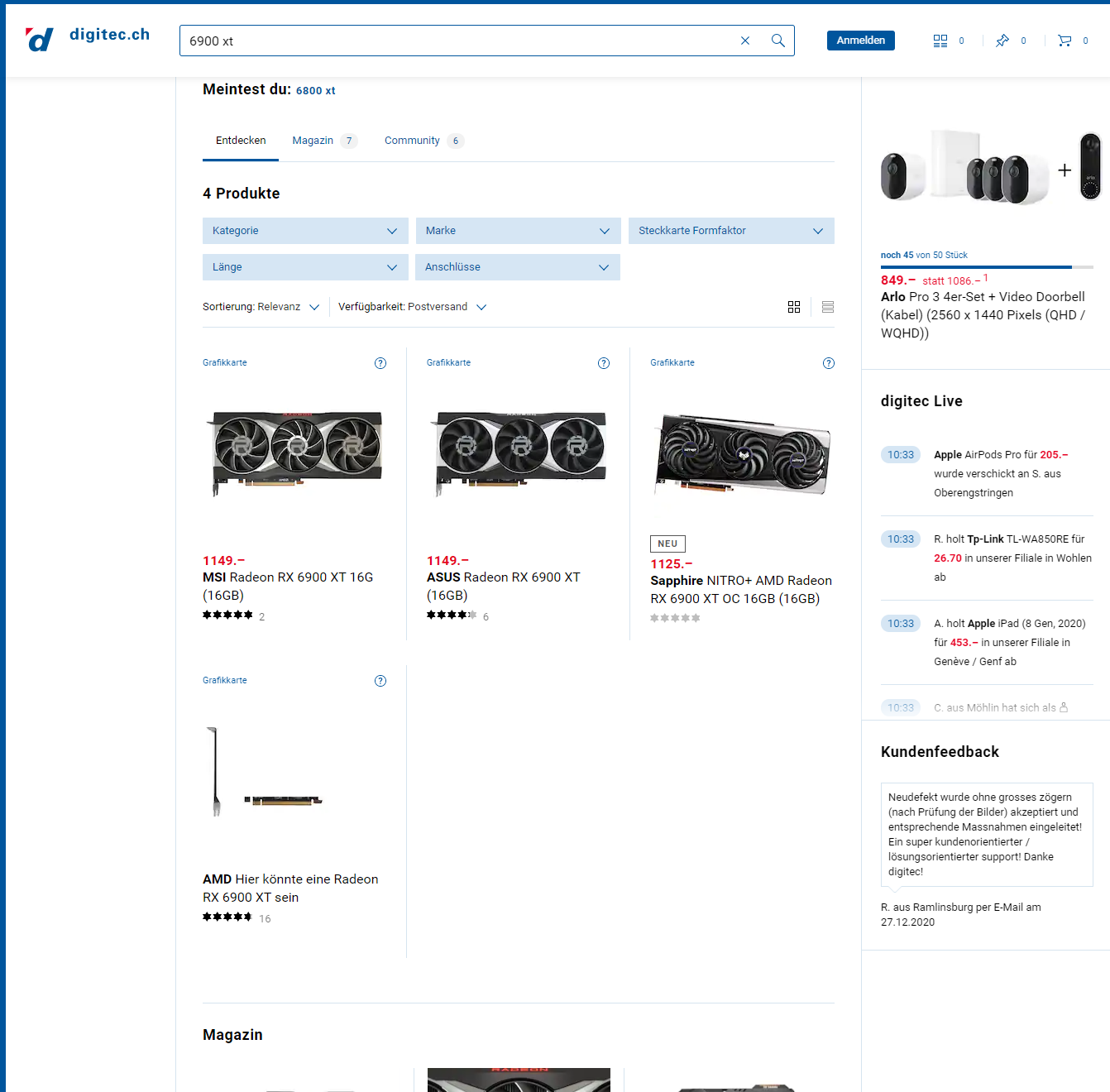This screenshot has width=1110, height=1092.
Task: Click Sapphire NITRO+ empty star rating
Action: 675,618
